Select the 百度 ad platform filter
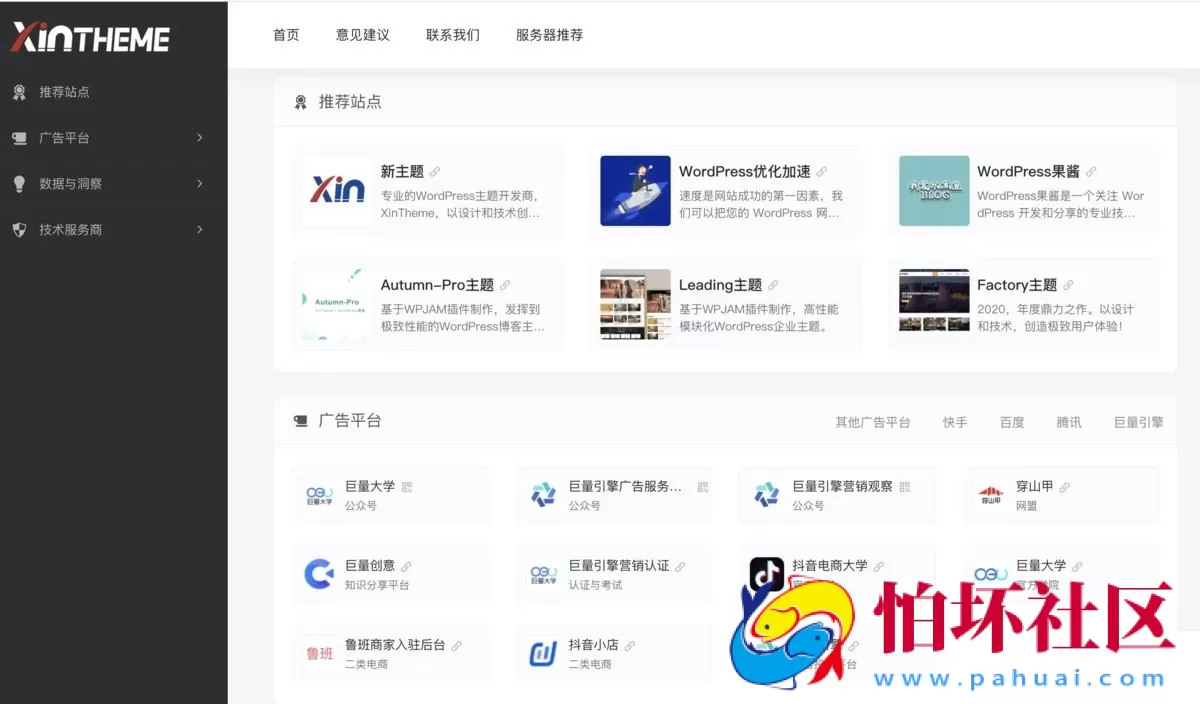1200x704 pixels. click(x=1012, y=422)
